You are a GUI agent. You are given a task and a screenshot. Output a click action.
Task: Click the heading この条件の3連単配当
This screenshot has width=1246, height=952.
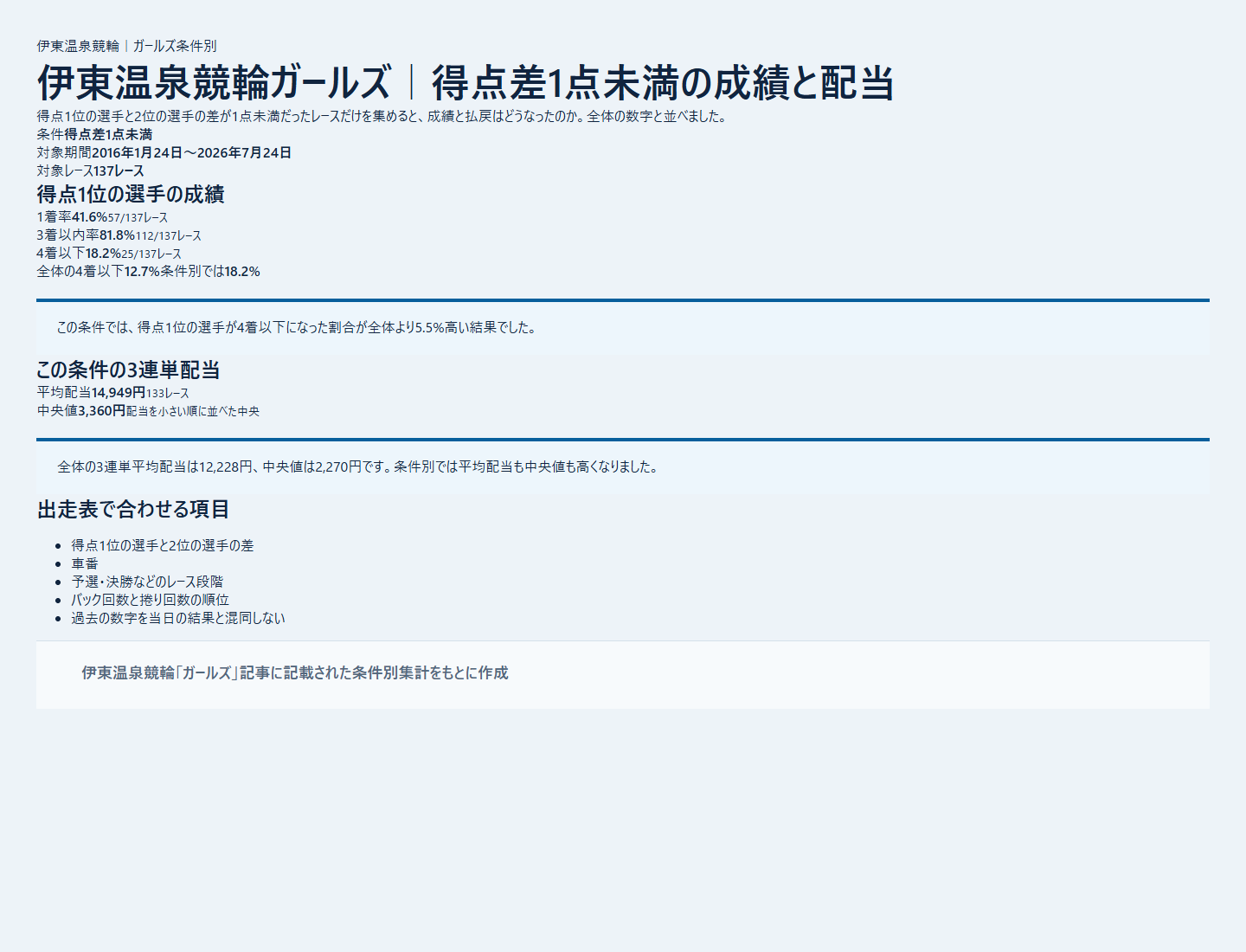128,370
